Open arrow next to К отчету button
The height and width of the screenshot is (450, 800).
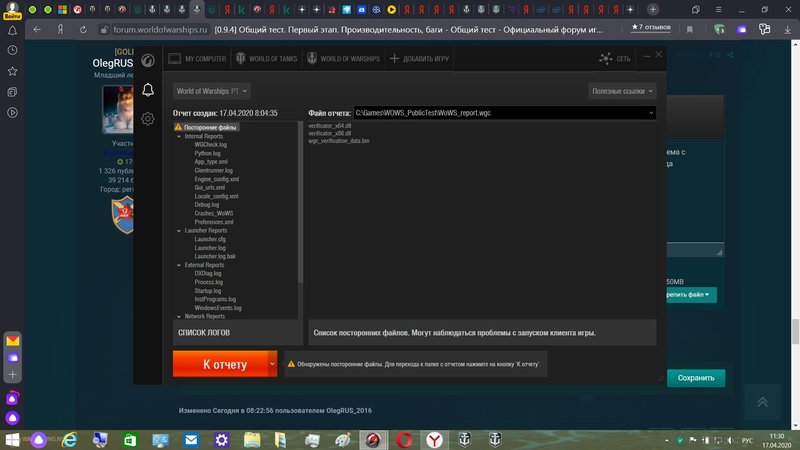click(x=272, y=364)
